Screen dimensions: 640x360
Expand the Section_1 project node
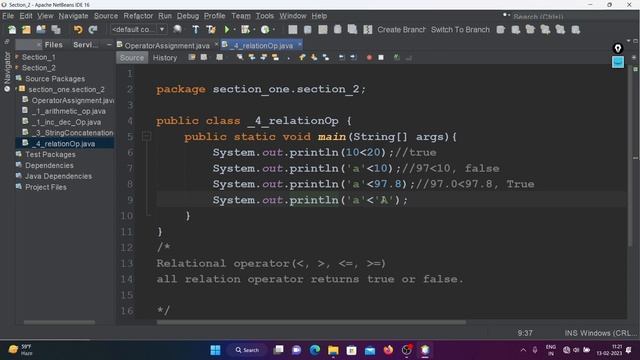17,57
